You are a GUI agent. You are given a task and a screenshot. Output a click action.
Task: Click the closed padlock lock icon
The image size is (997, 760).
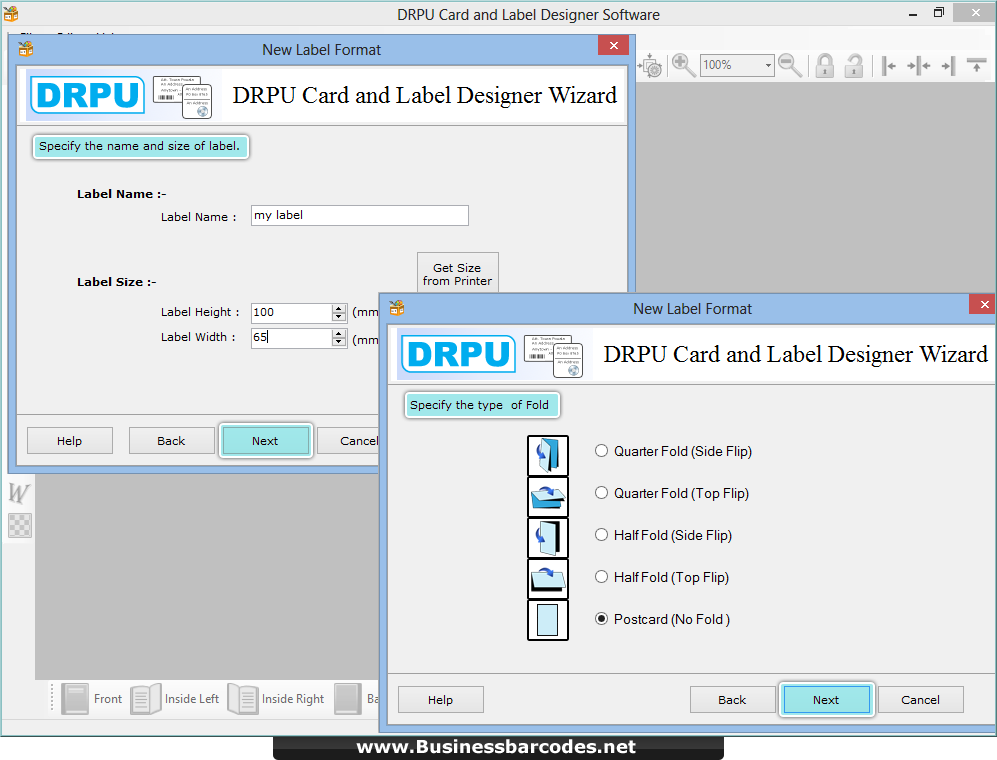pyautogui.click(x=825, y=65)
